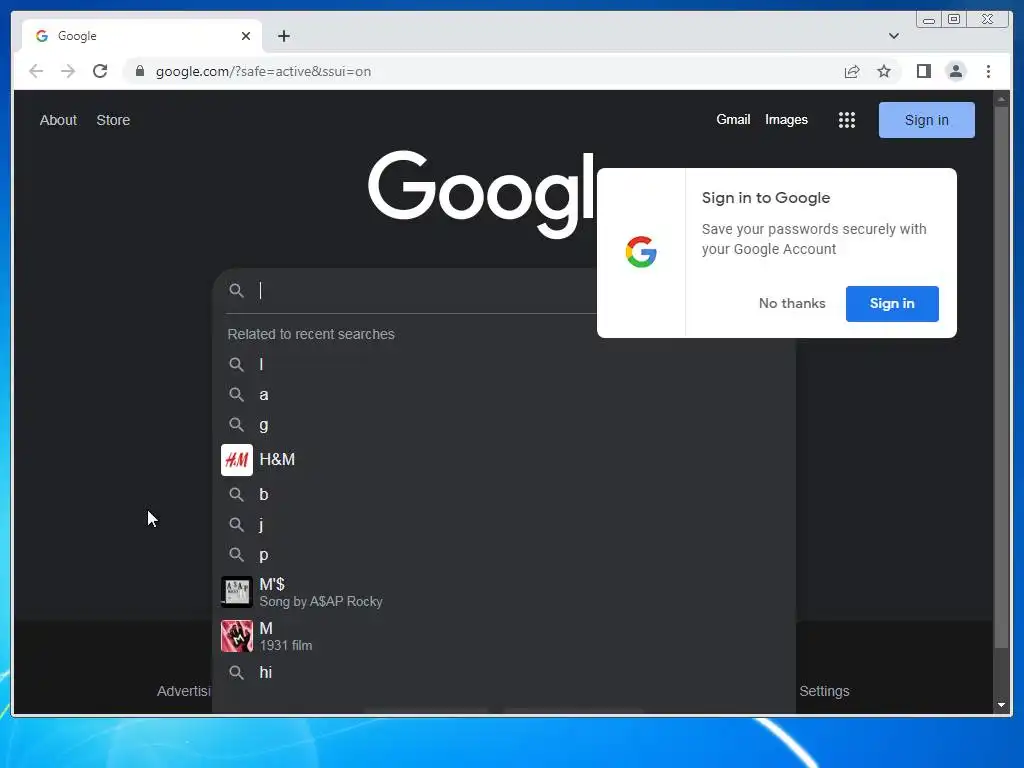This screenshot has height=768, width=1024.
Task: Minimize the Chrome window
Action: click(x=929, y=20)
